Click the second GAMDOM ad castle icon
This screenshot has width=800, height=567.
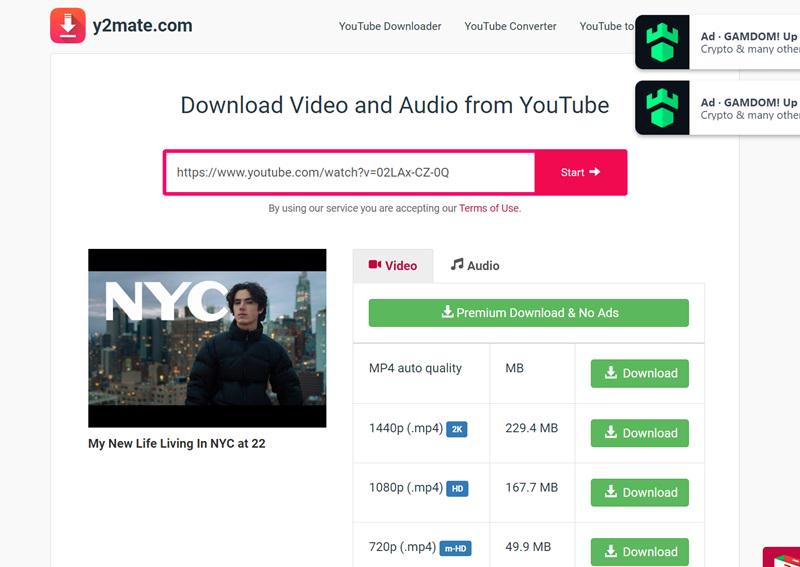(662, 108)
